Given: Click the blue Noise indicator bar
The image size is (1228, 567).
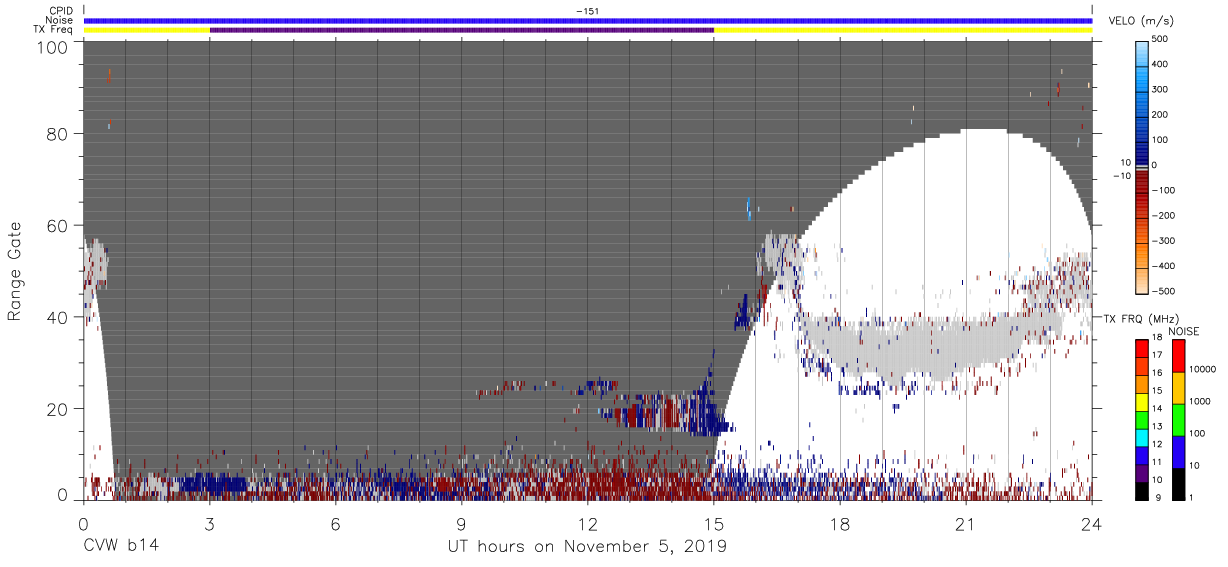Looking at the screenshot, I should tap(588, 20).
